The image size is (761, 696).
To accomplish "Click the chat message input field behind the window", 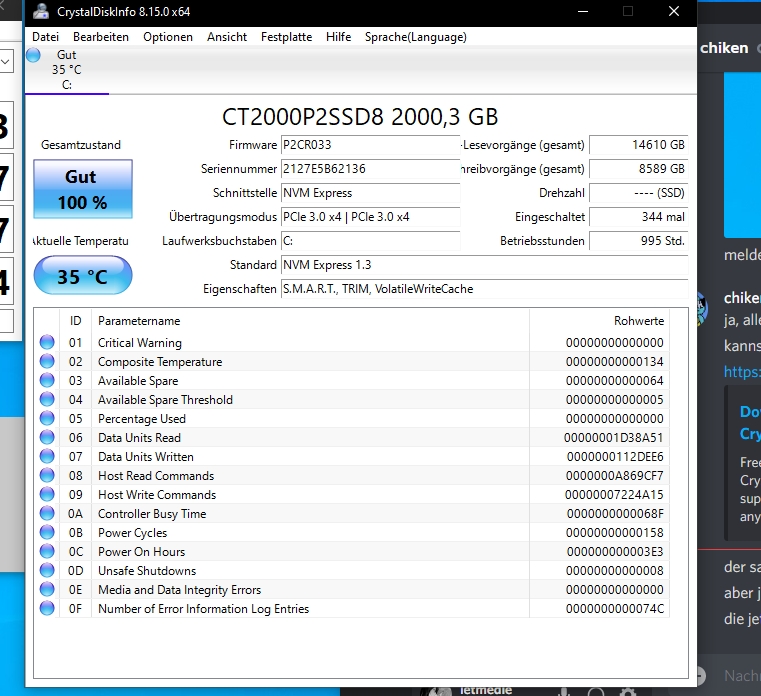I will [742, 676].
